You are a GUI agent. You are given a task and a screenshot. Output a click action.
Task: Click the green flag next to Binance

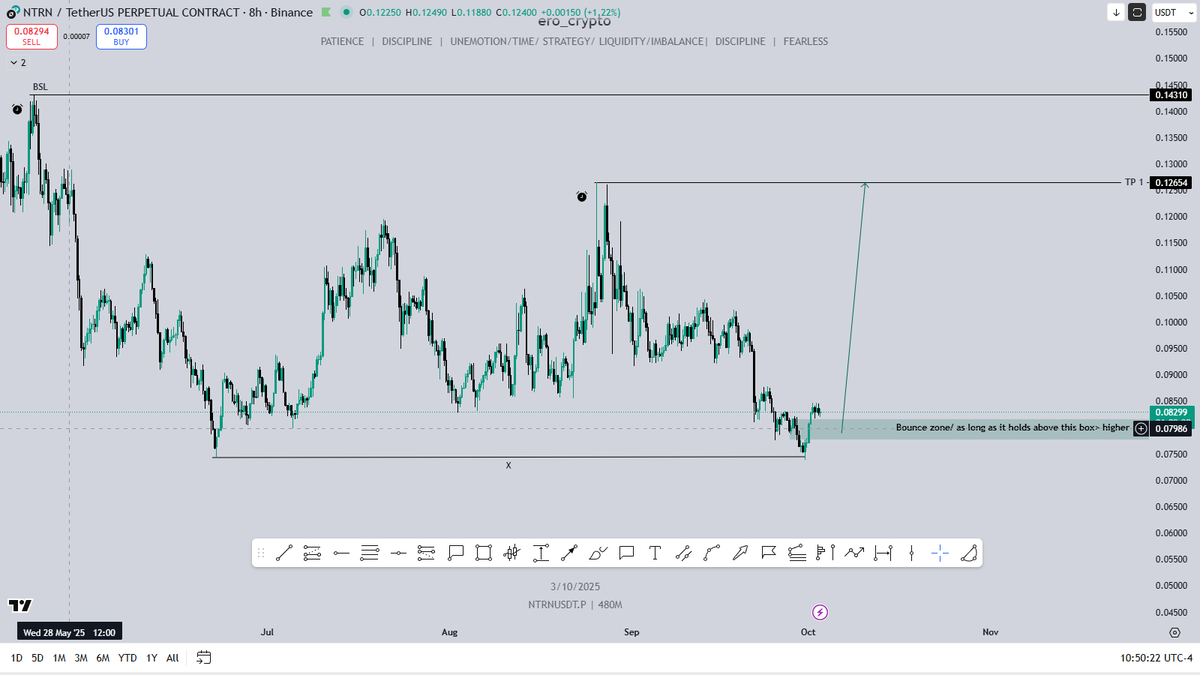(x=327, y=13)
